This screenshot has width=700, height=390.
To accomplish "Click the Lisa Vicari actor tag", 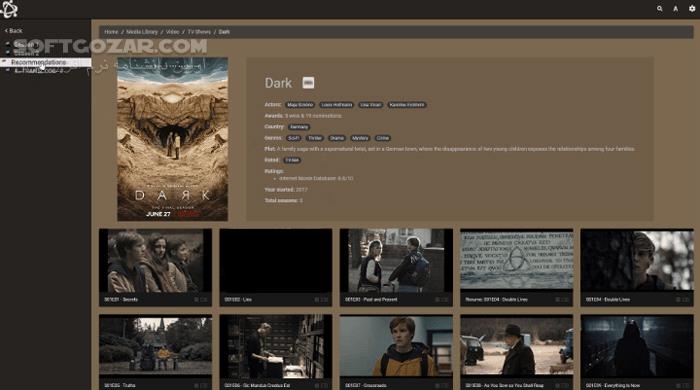I will [x=371, y=105].
